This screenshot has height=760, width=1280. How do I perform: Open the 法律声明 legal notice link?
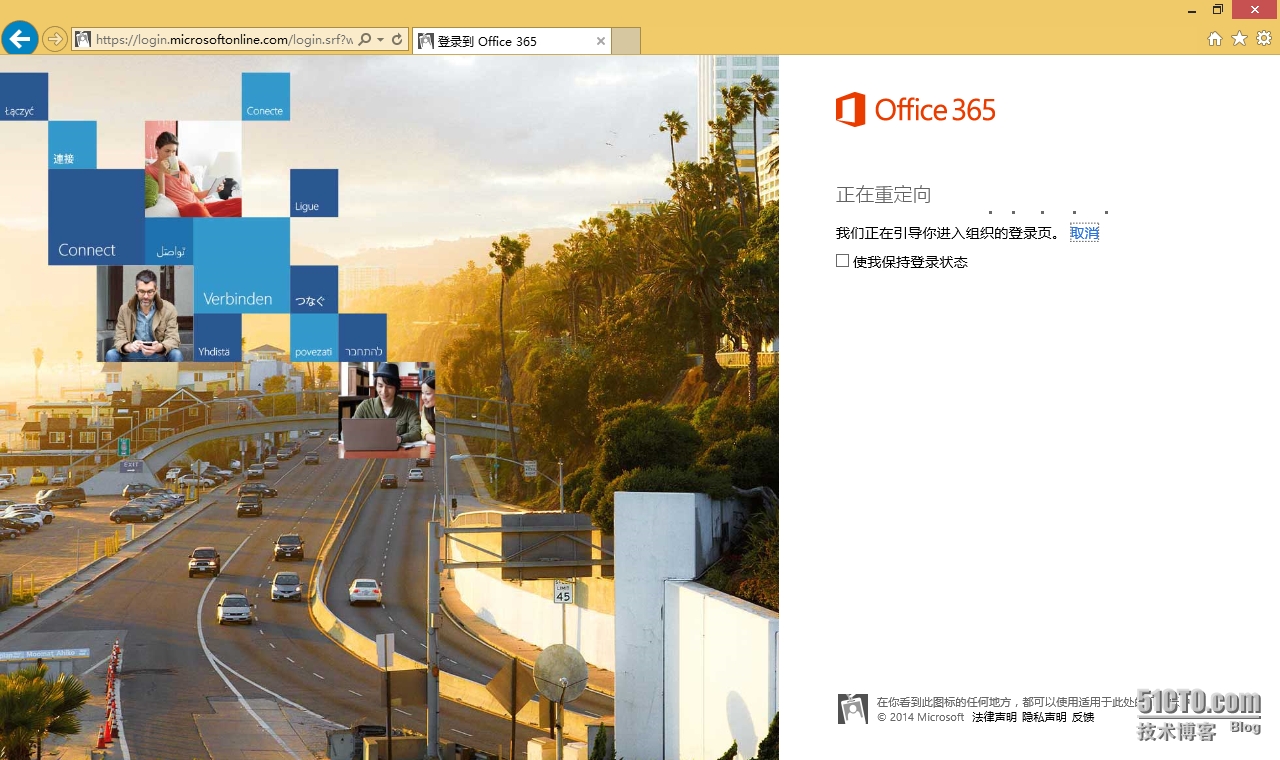(x=994, y=717)
